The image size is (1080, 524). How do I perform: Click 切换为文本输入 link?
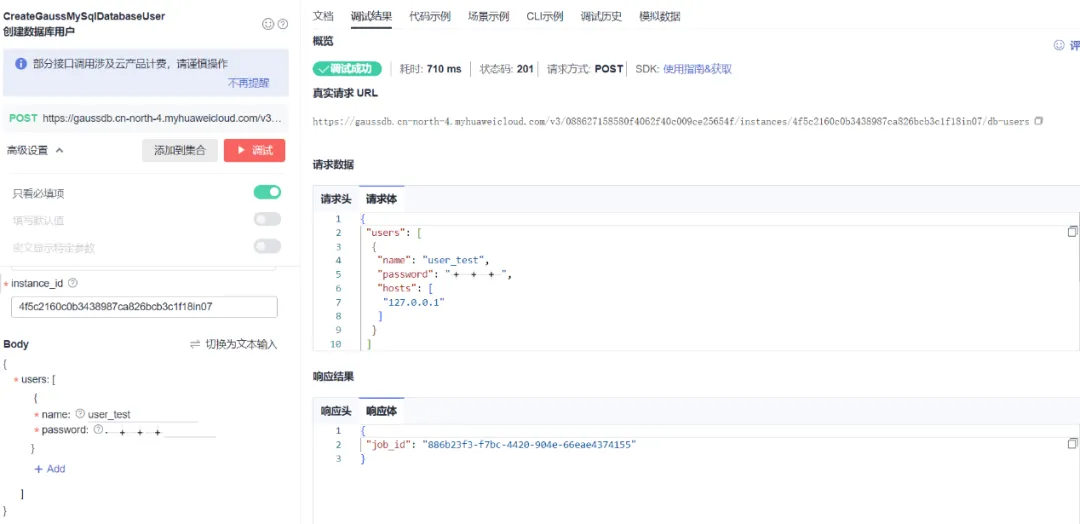pyautogui.click(x=241, y=344)
